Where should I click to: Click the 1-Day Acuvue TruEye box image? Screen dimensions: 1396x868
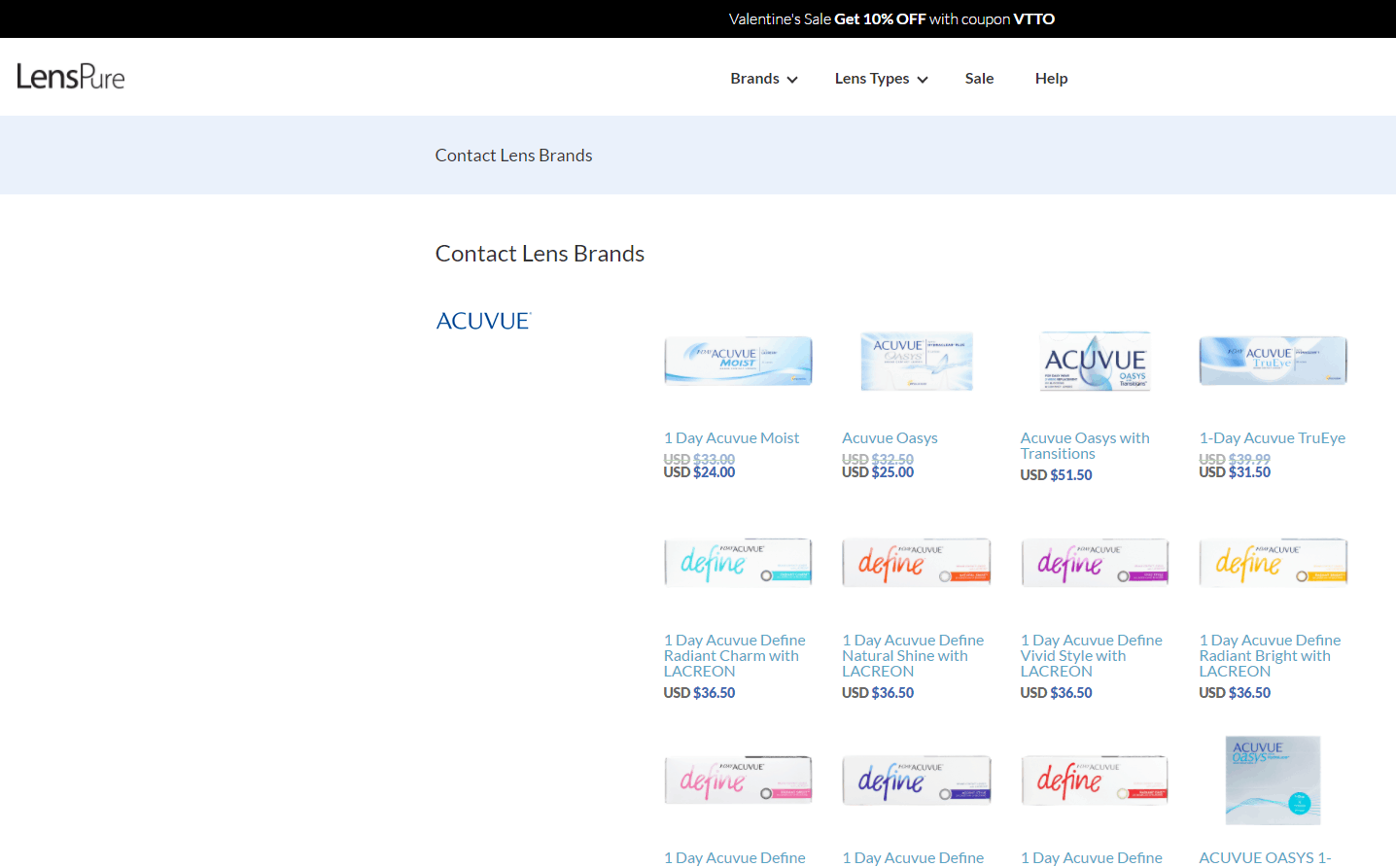coord(1274,361)
